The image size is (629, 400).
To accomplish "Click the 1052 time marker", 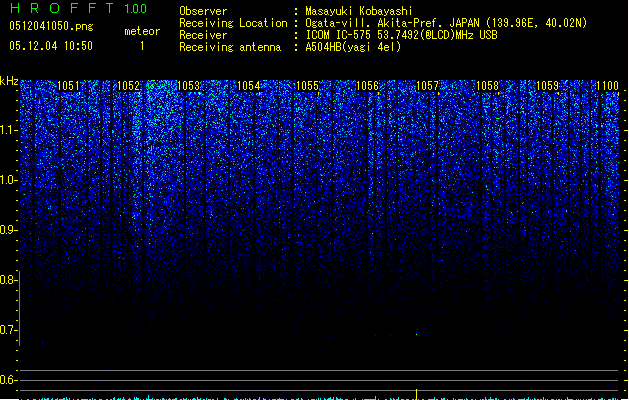I will [x=128, y=86].
